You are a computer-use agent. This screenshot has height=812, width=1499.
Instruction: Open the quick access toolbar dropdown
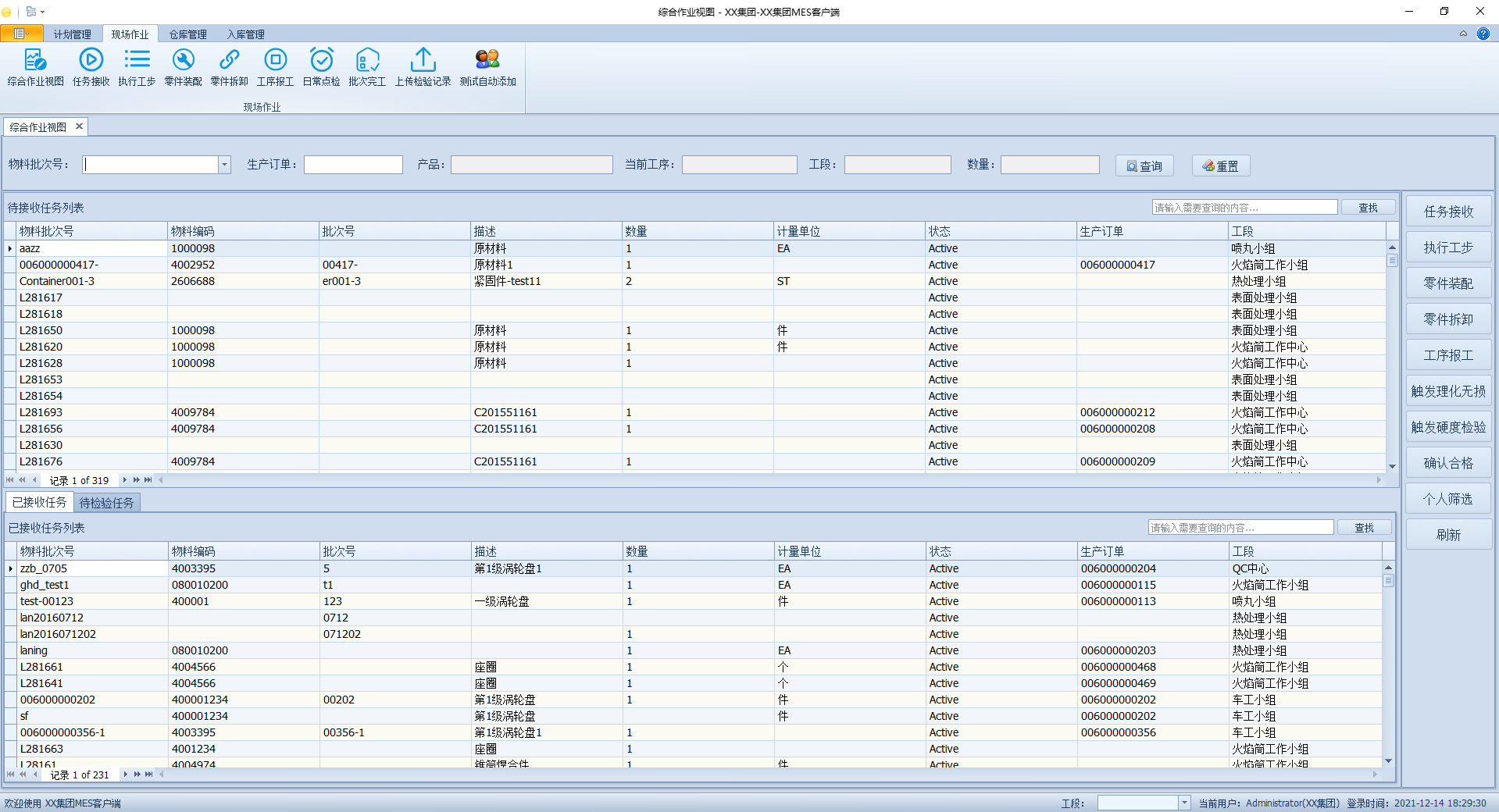pyautogui.click(x=42, y=12)
